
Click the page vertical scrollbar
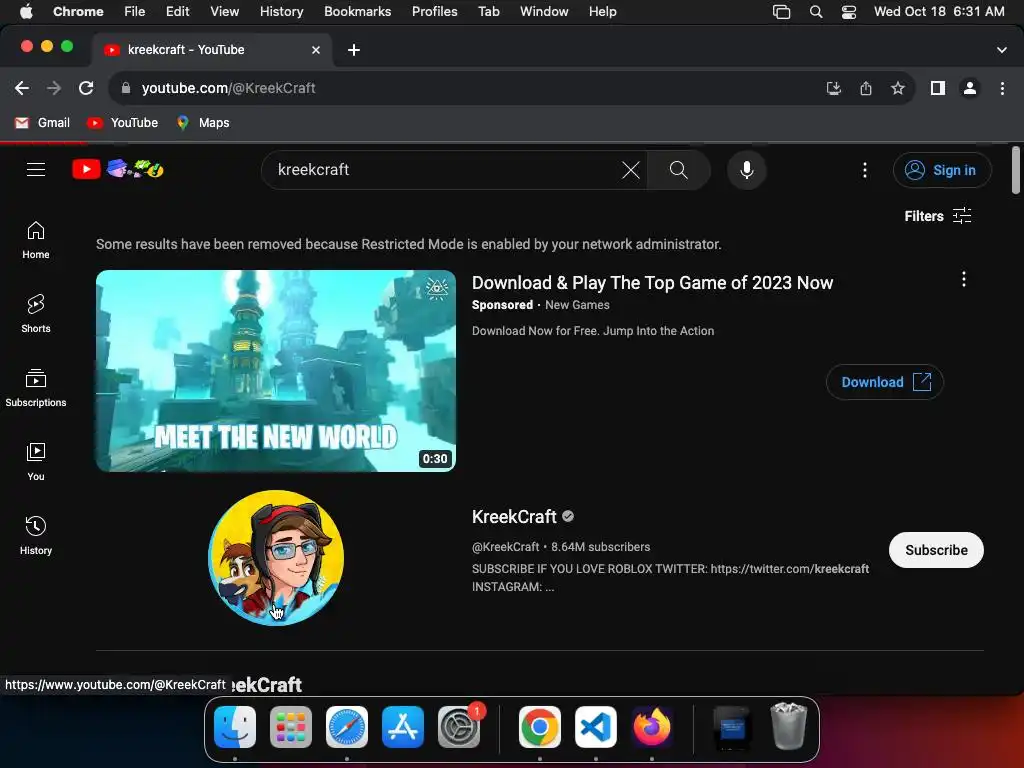click(1016, 170)
